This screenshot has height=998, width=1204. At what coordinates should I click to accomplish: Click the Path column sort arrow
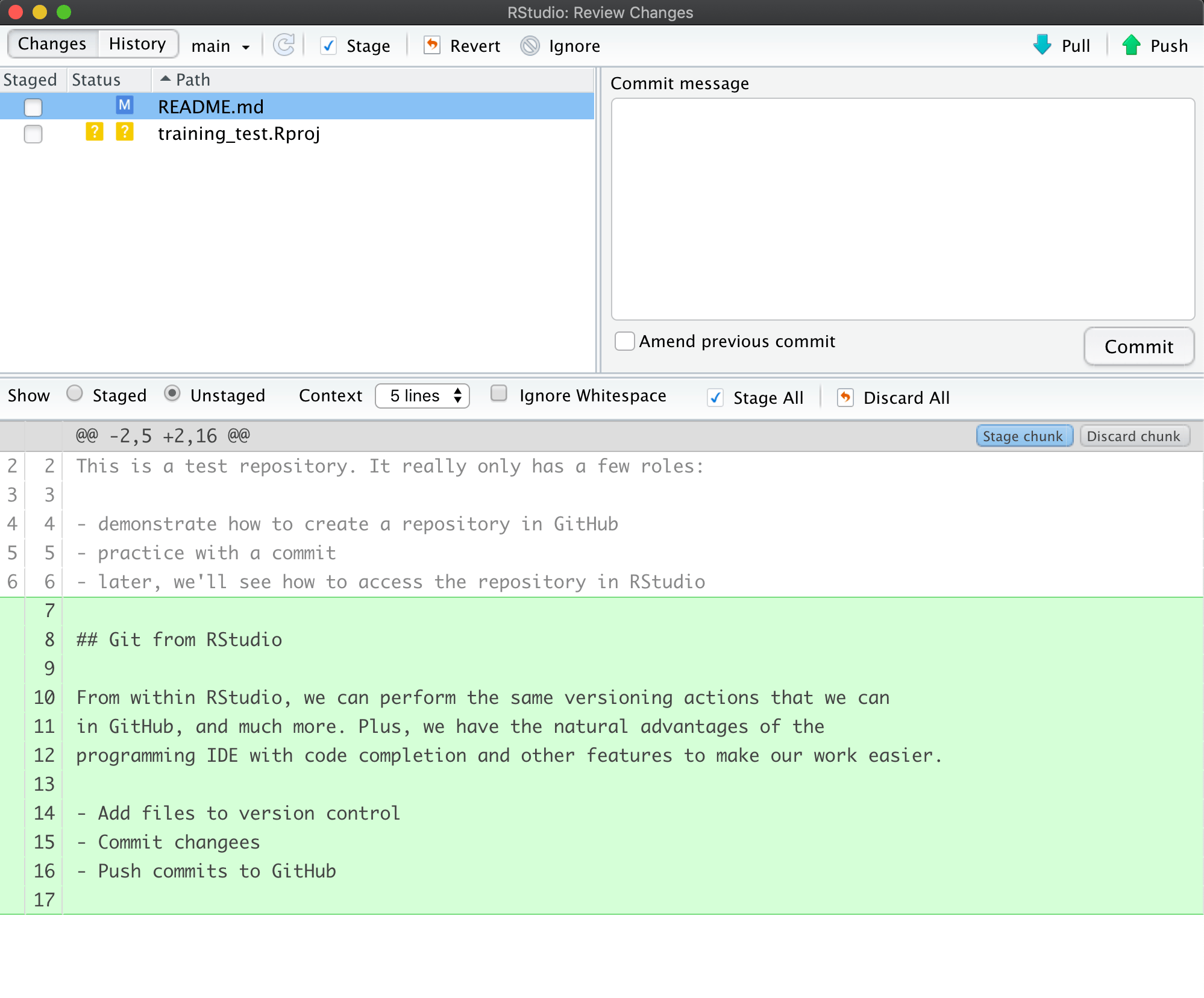pyautogui.click(x=165, y=79)
